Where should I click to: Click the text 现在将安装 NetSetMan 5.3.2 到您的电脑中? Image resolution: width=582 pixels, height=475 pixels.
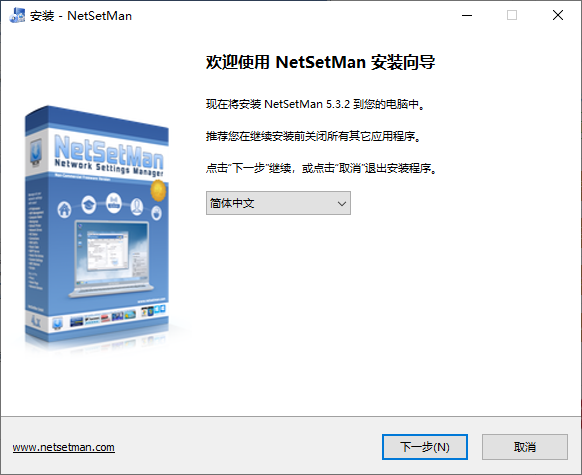pos(315,104)
